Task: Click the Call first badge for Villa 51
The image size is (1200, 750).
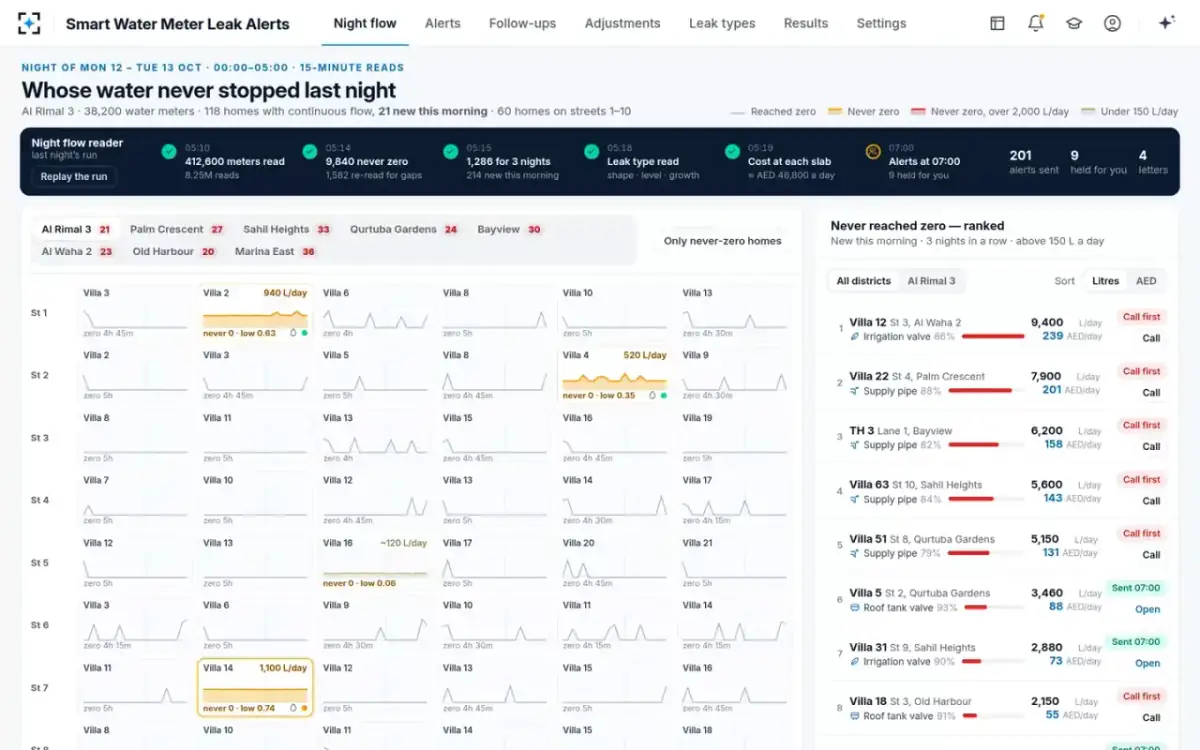Action: 1141,533
